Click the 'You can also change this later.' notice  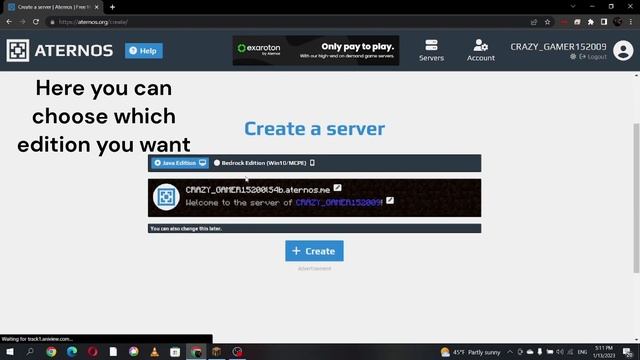pos(314,229)
